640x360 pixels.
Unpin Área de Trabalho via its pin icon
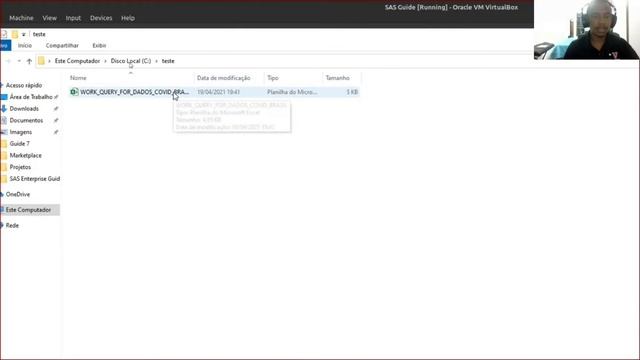(x=56, y=97)
